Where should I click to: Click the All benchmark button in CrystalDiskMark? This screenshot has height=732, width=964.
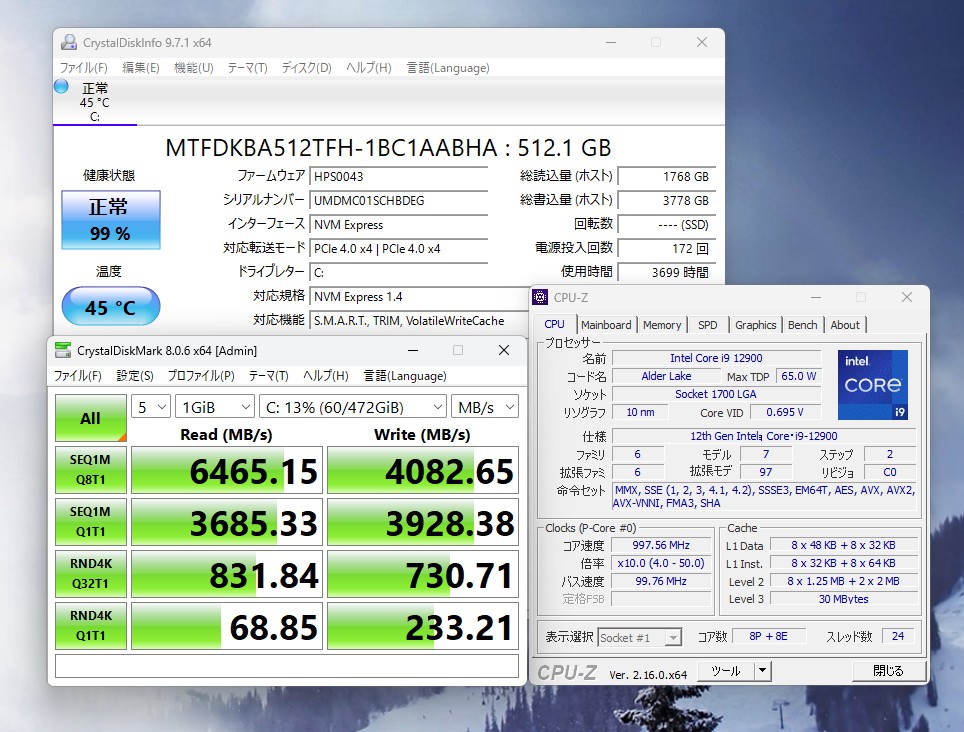click(90, 418)
